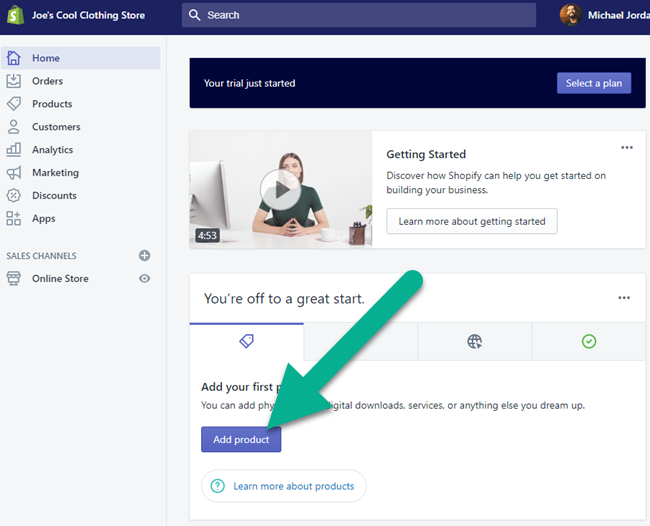Image resolution: width=650 pixels, height=526 pixels.
Task: Navigate to Marketing
Action: 55,173
